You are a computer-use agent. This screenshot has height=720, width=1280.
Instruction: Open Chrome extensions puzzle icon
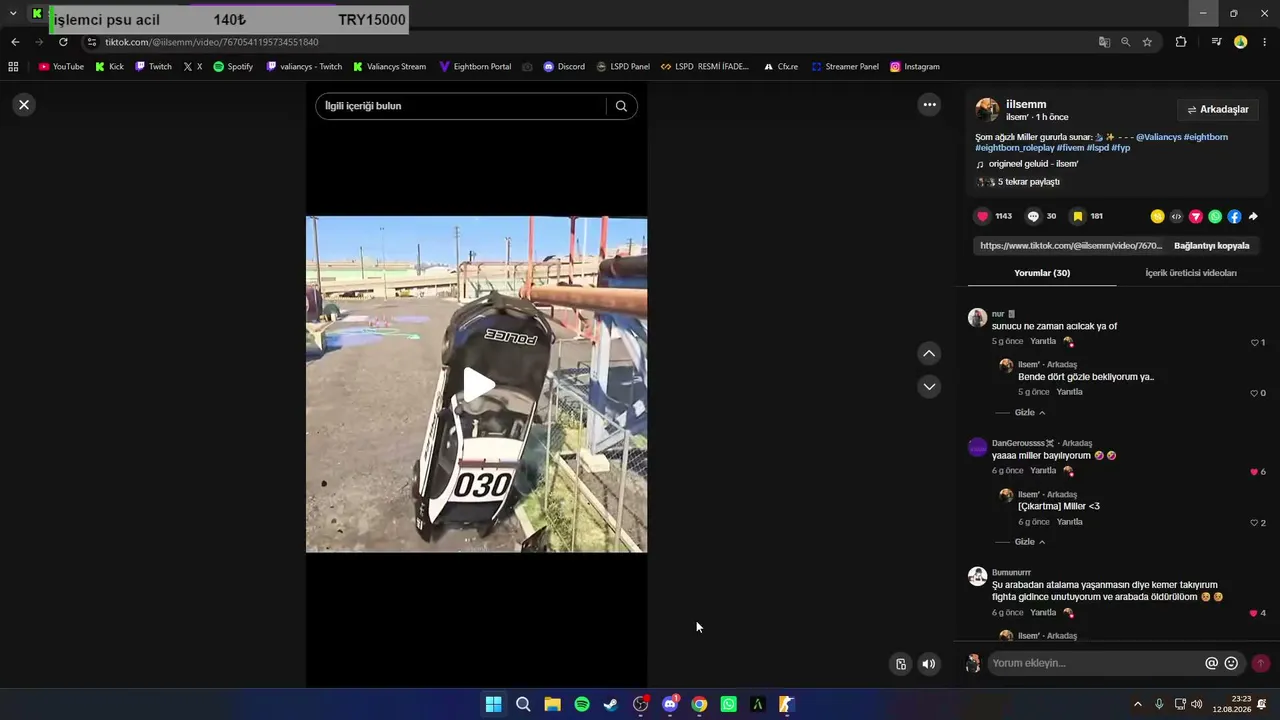(1181, 42)
